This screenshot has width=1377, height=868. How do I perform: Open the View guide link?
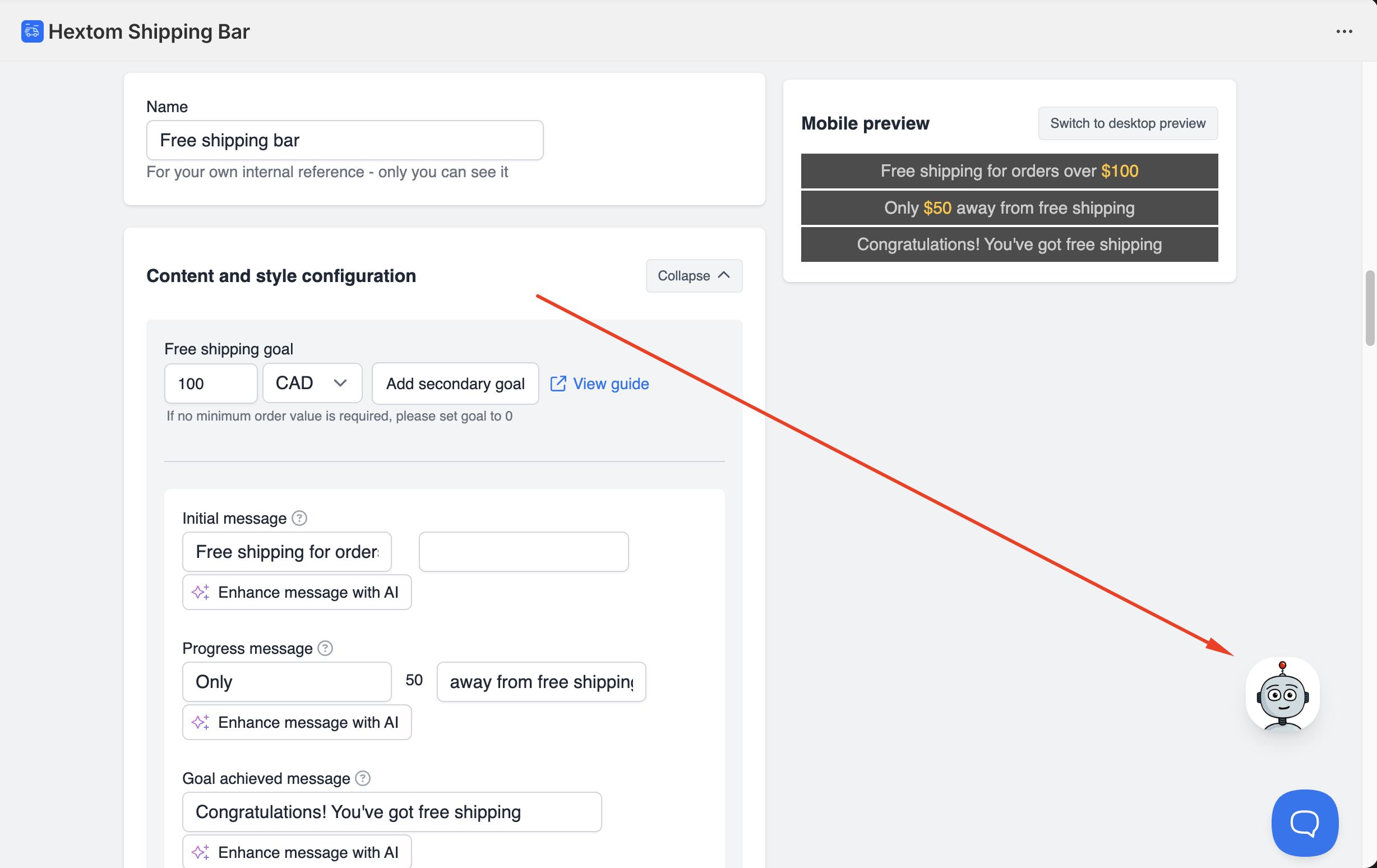(610, 384)
